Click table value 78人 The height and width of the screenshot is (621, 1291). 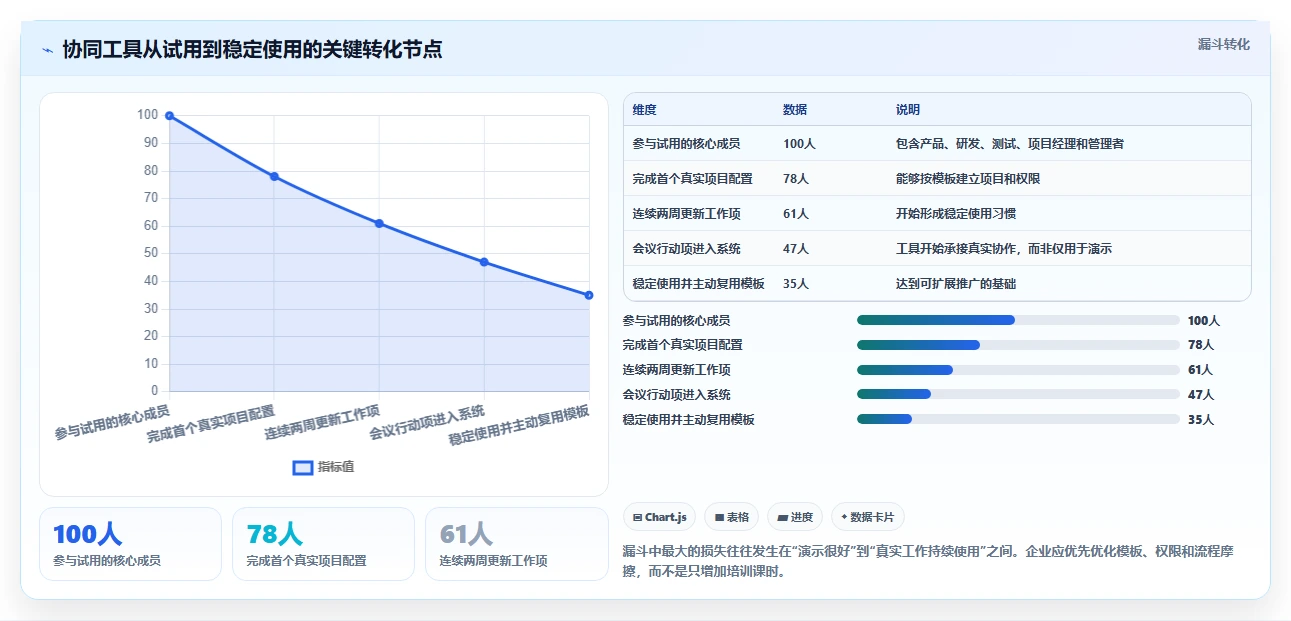[x=796, y=179]
